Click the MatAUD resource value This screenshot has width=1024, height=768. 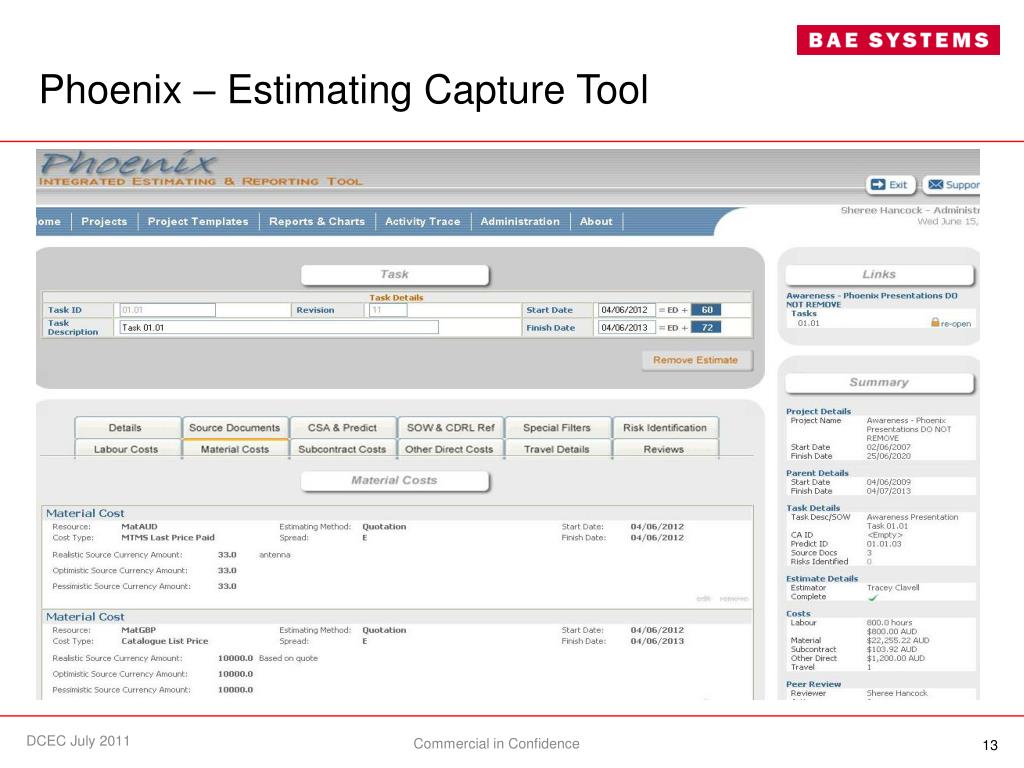139,526
